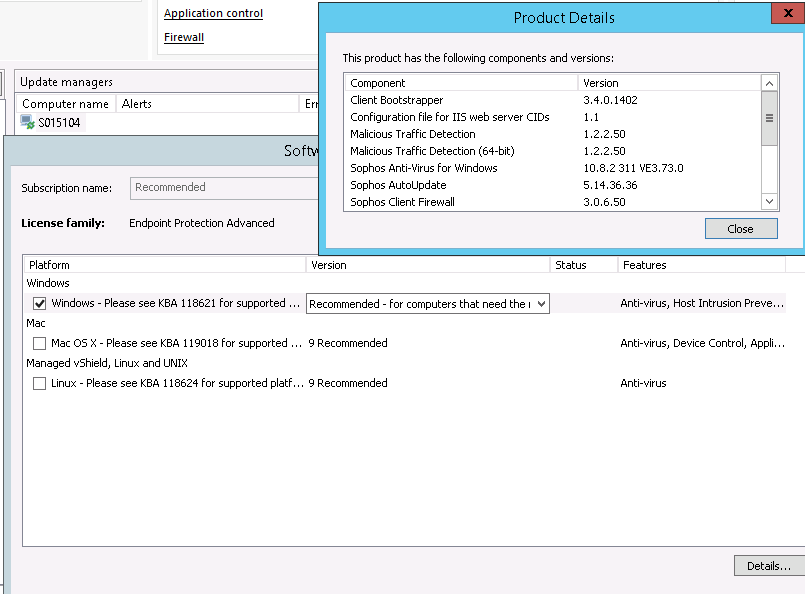
Task: Open the Application control link
Action: click(x=213, y=13)
